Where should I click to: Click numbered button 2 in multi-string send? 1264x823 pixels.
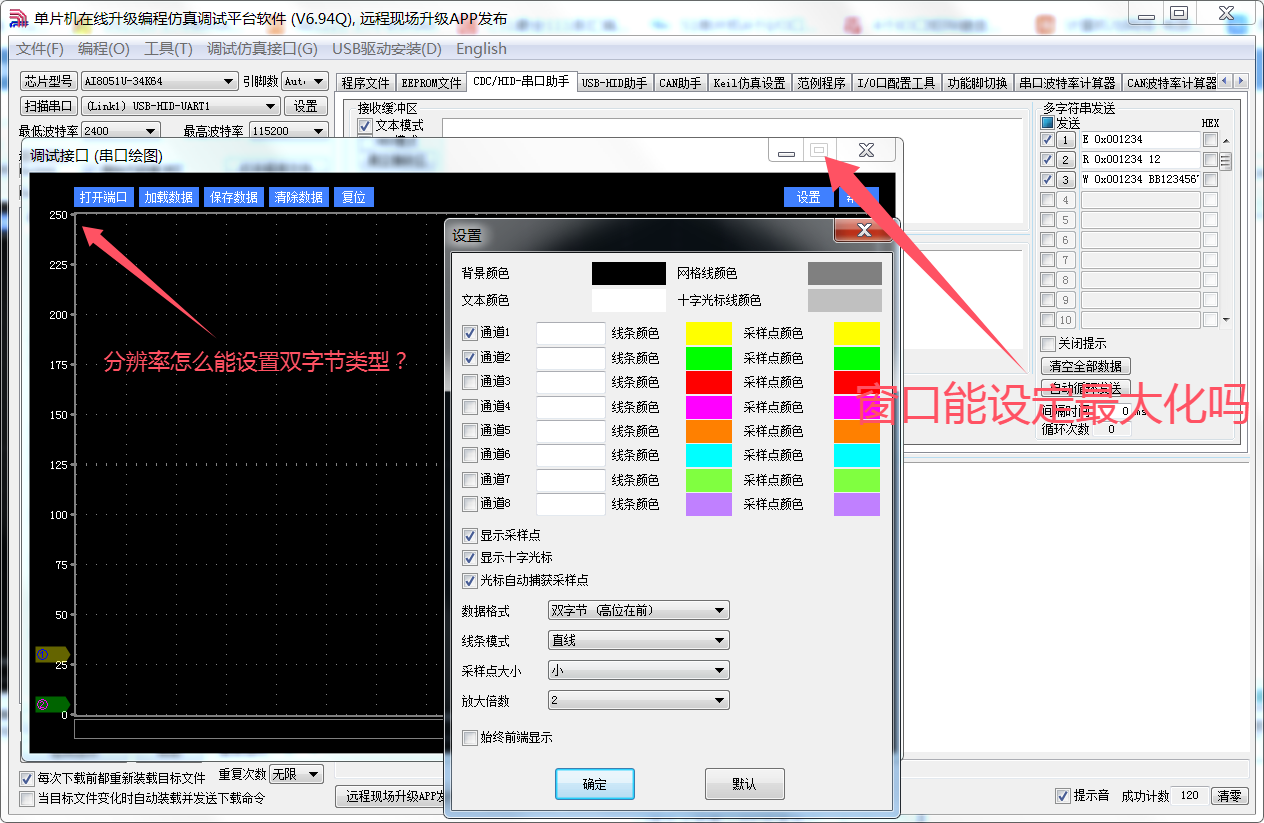click(x=1066, y=160)
